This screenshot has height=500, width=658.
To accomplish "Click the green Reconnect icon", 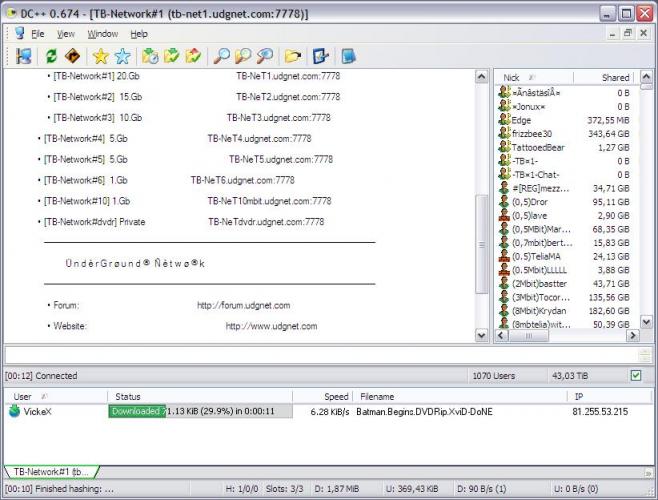I will [51, 56].
